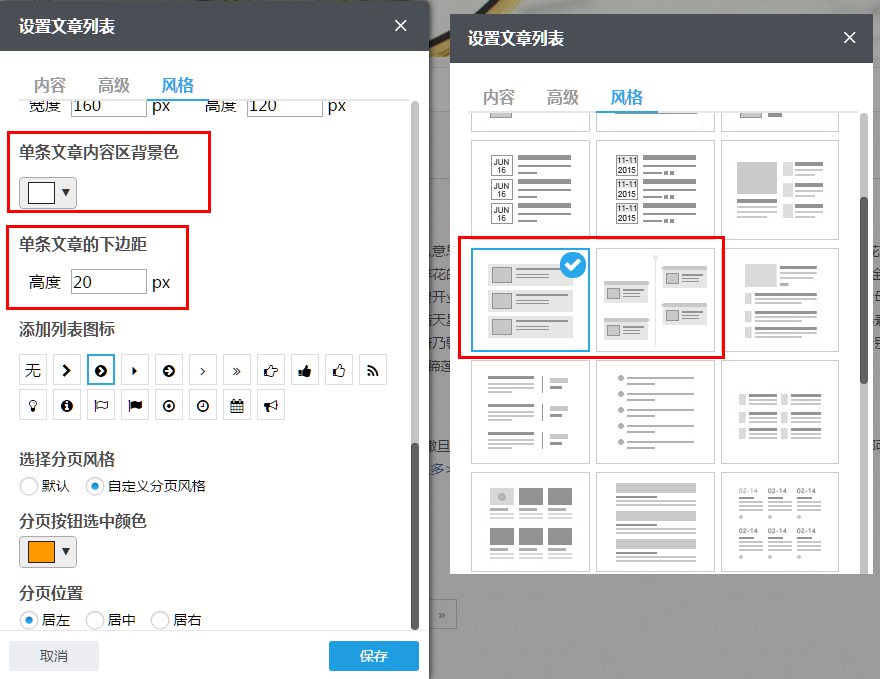Open the article background color dropdown
This screenshot has width=880, height=679.
tap(44, 191)
